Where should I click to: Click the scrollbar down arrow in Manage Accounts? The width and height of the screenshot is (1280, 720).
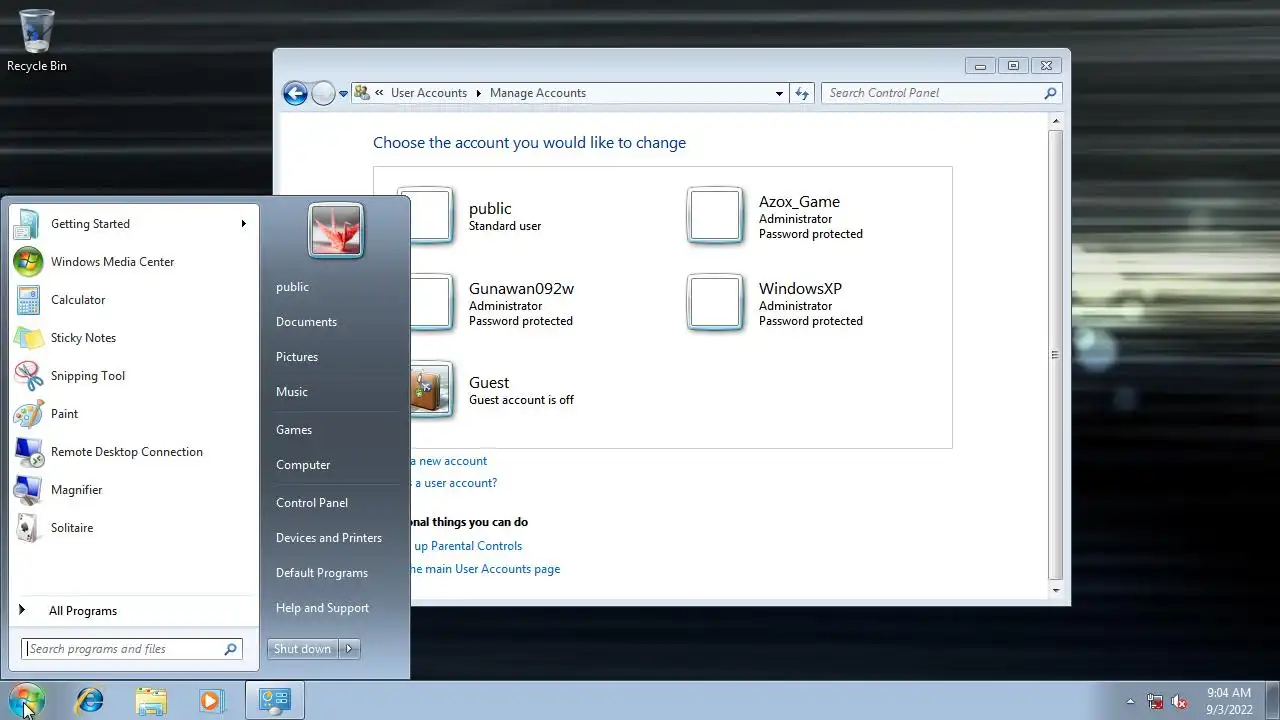pyautogui.click(x=1055, y=590)
